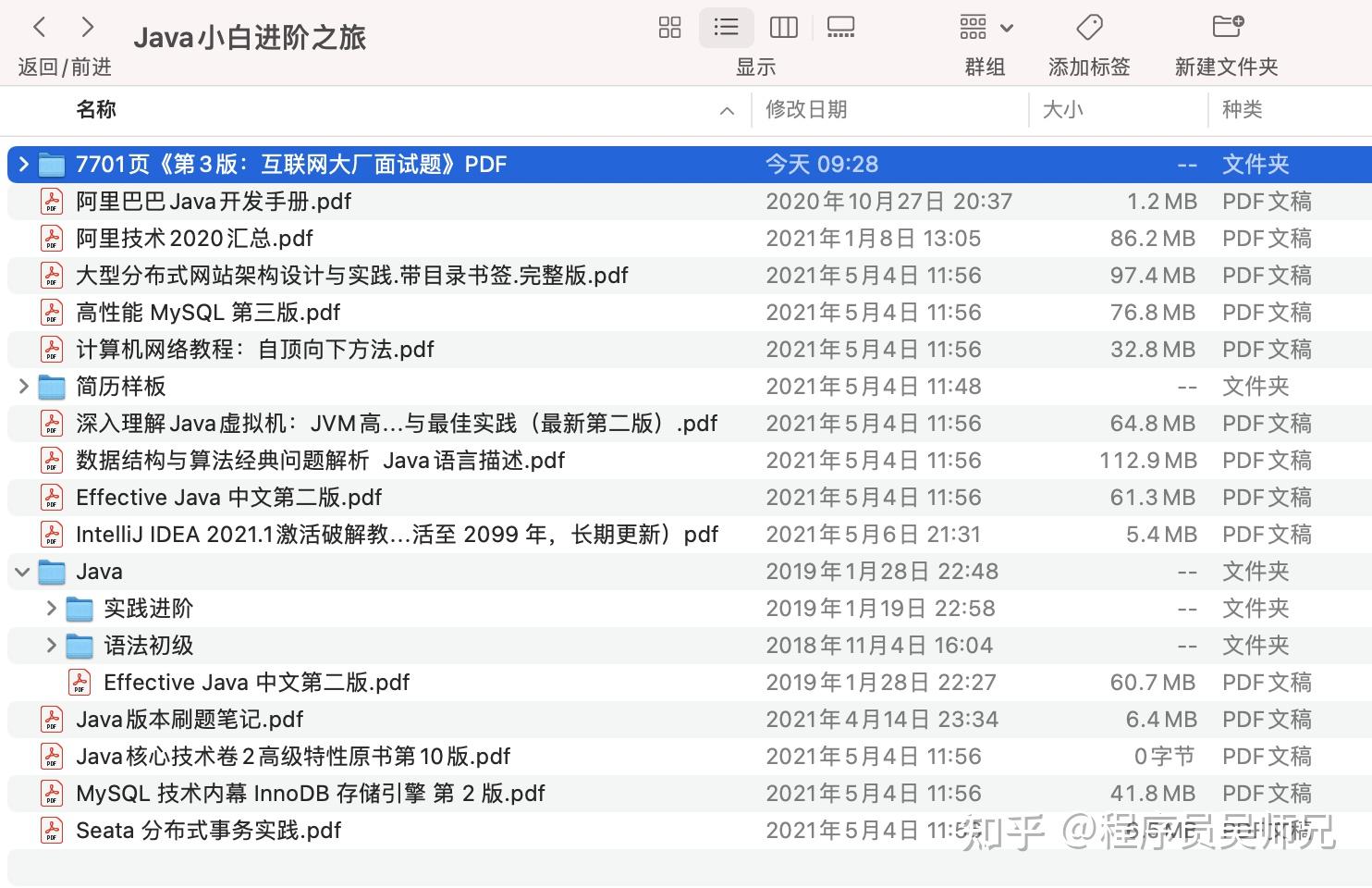Image resolution: width=1372 pixels, height=888 pixels.
Task: Click folder name 简历样板
Action: [x=121, y=387]
